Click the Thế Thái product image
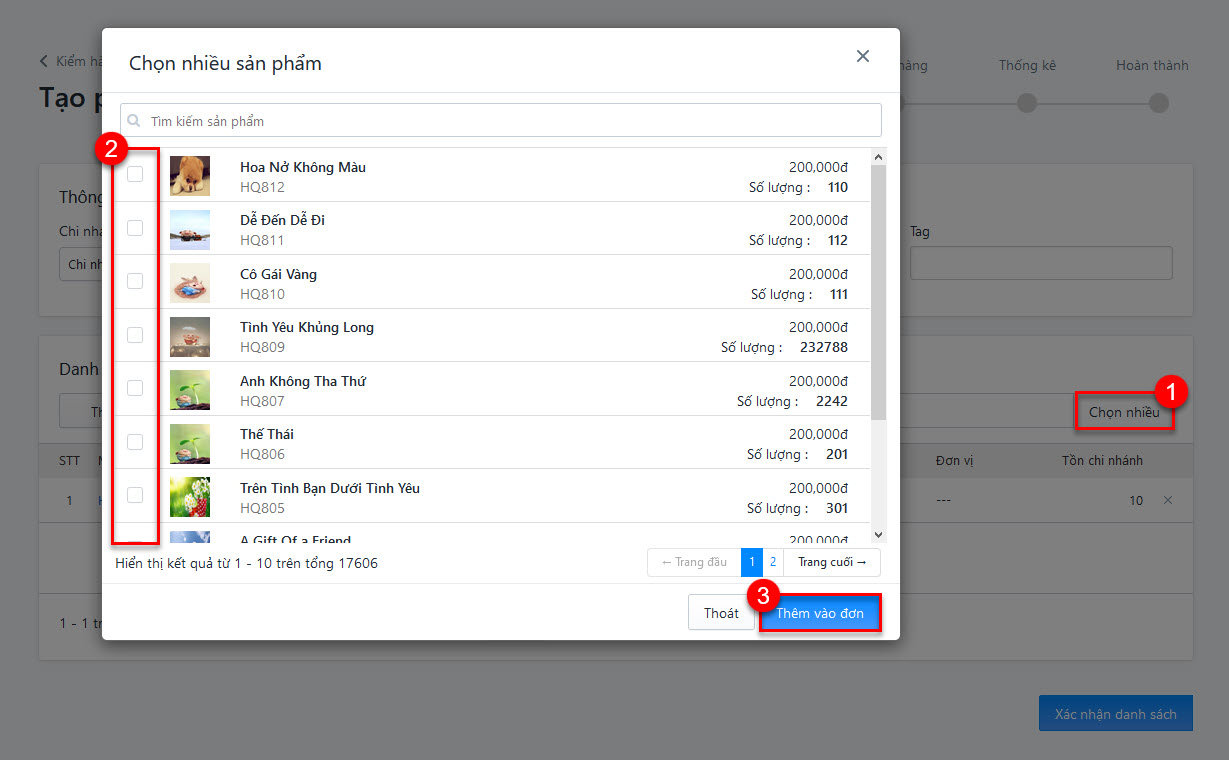The image size is (1229, 760). pyautogui.click(x=190, y=443)
